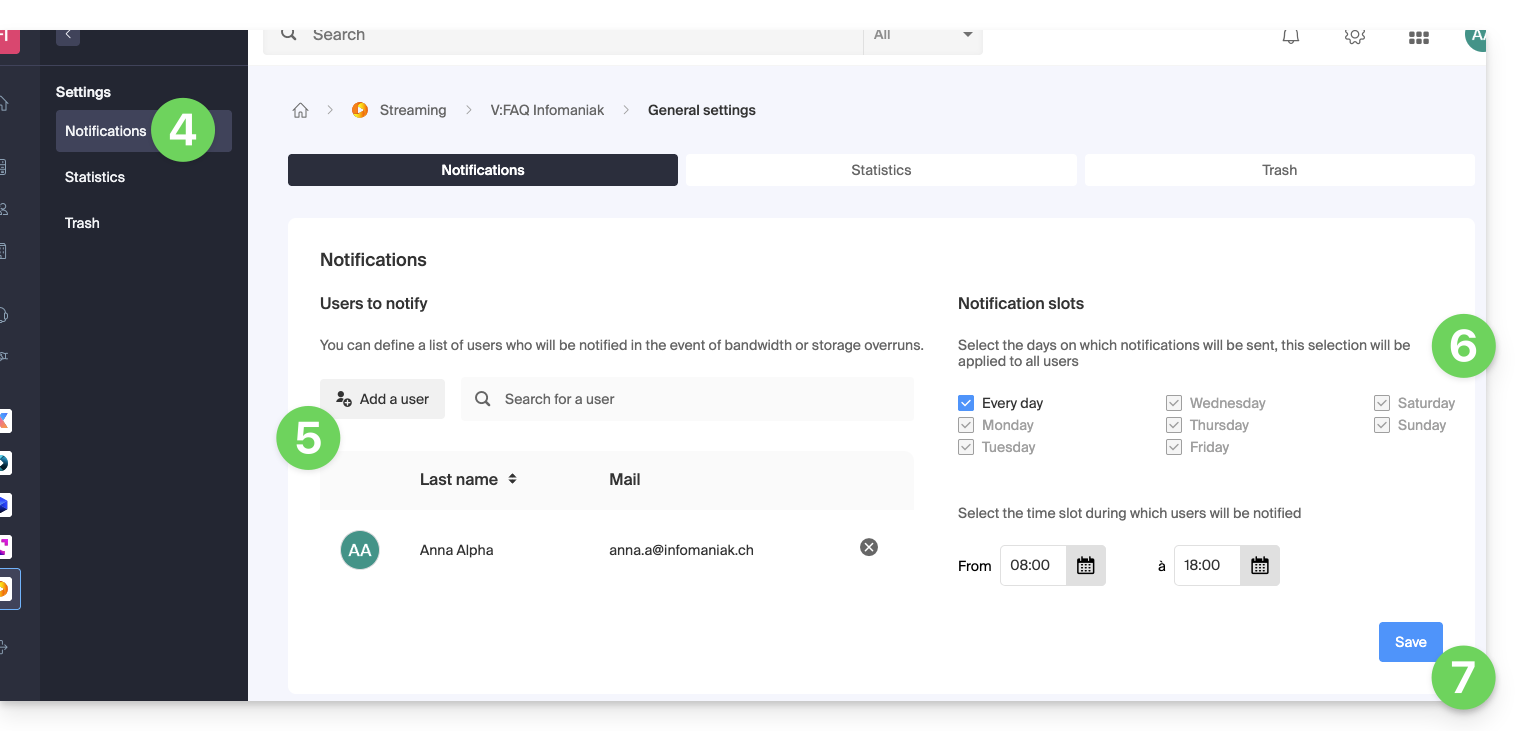Switch to the Trash tab

click(x=1279, y=170)
